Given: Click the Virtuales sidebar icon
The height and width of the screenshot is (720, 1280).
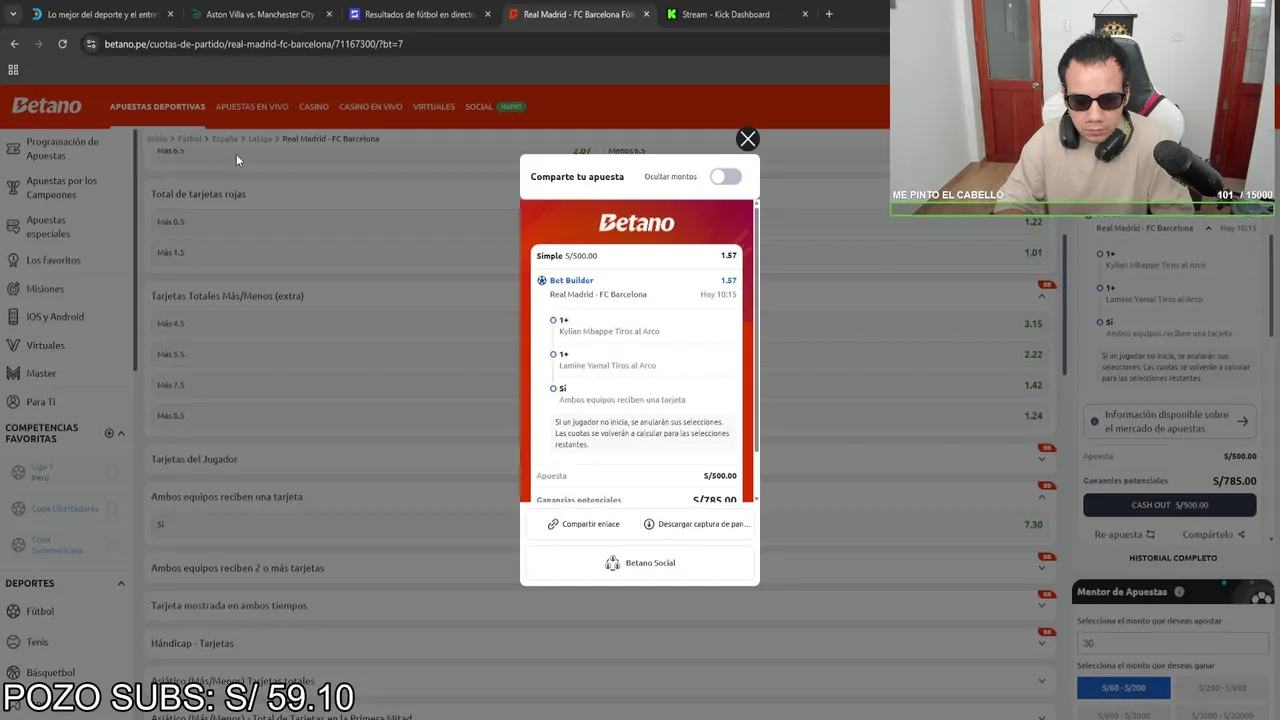Looking at the screenshot, I should coord(13,345).
